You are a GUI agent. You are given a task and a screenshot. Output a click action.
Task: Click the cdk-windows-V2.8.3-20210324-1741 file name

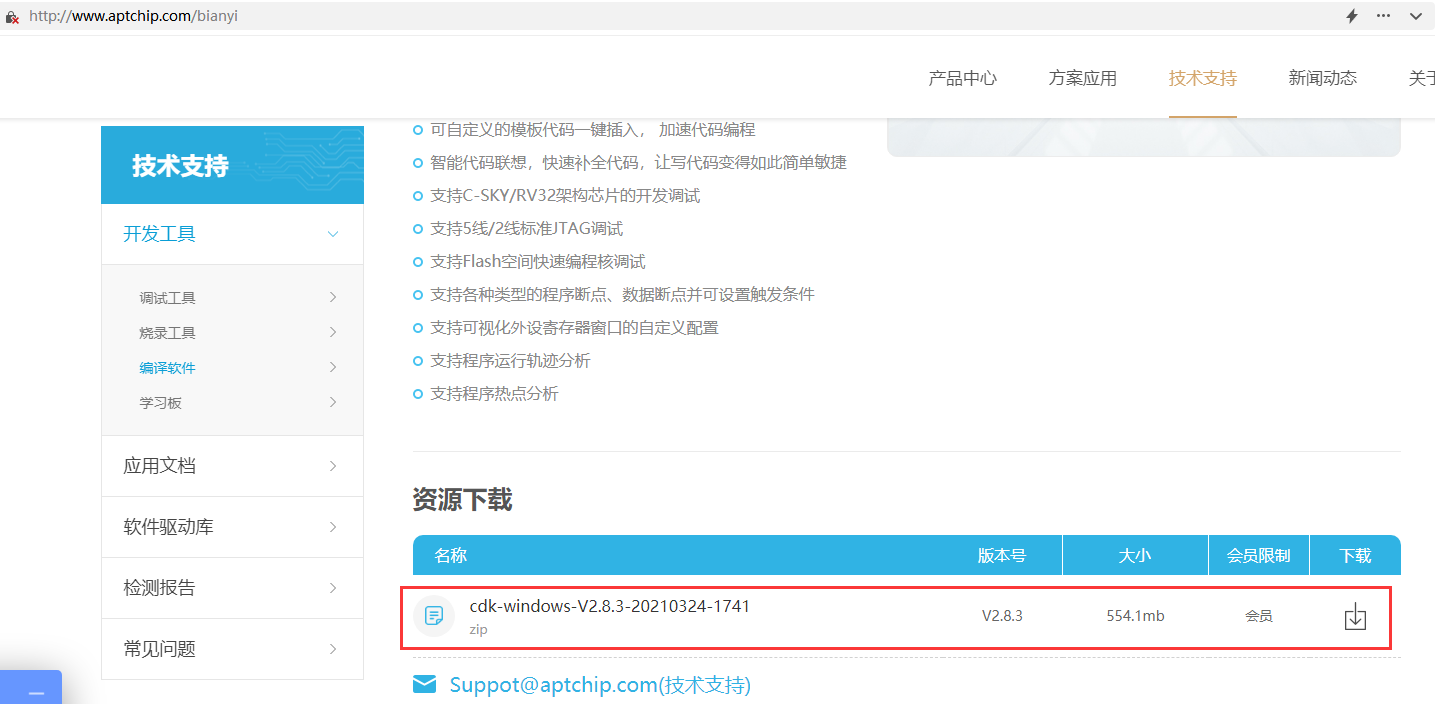click(609, 606)
